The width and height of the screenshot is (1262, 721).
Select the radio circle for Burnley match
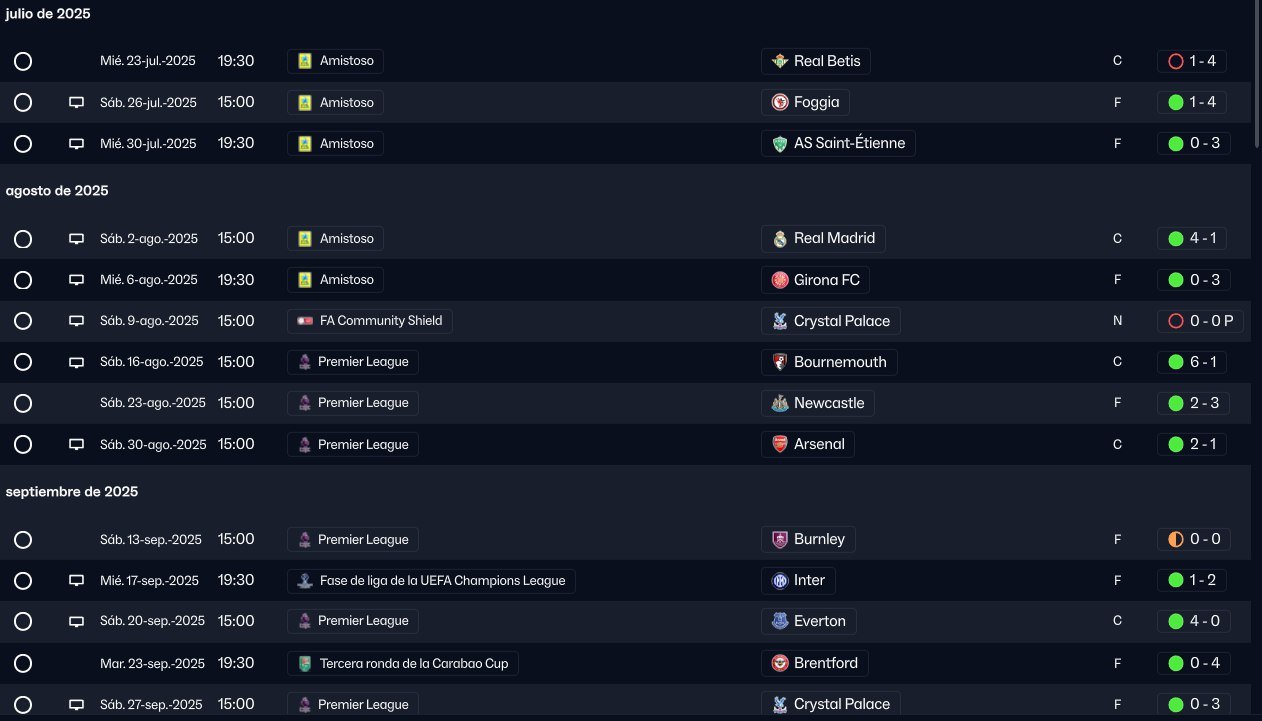pos(23,540)
